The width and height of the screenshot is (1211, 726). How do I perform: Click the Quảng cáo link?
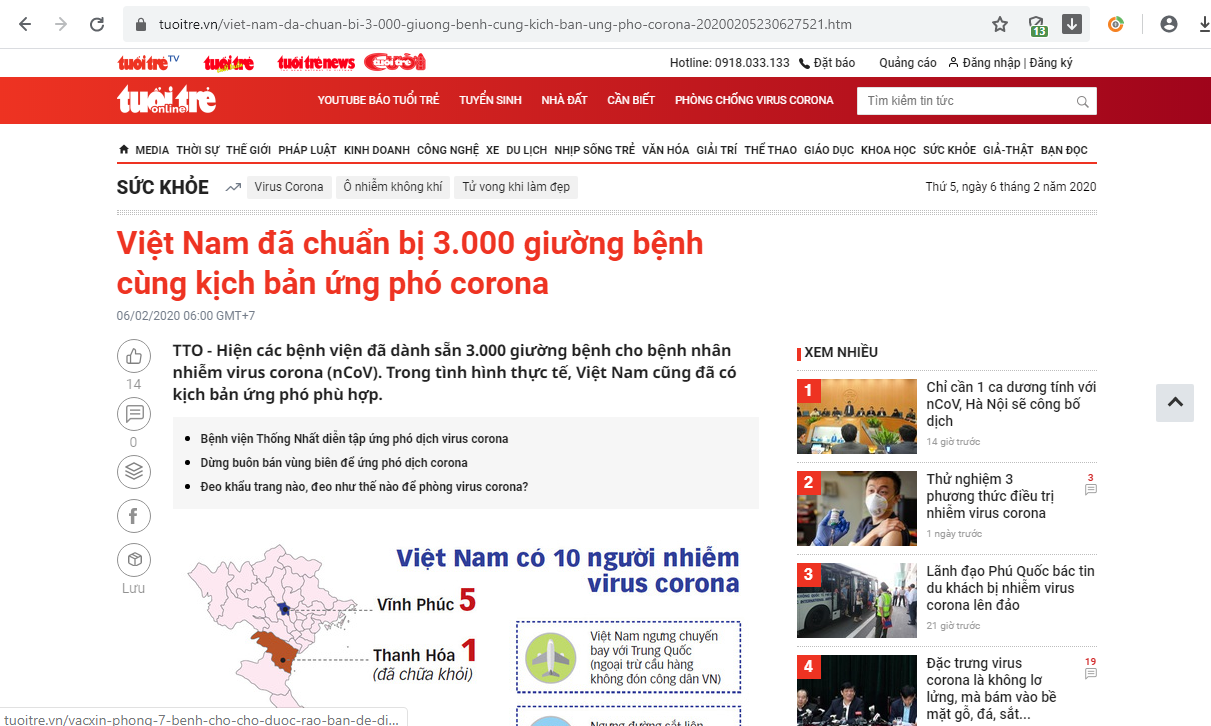point(908,63)
